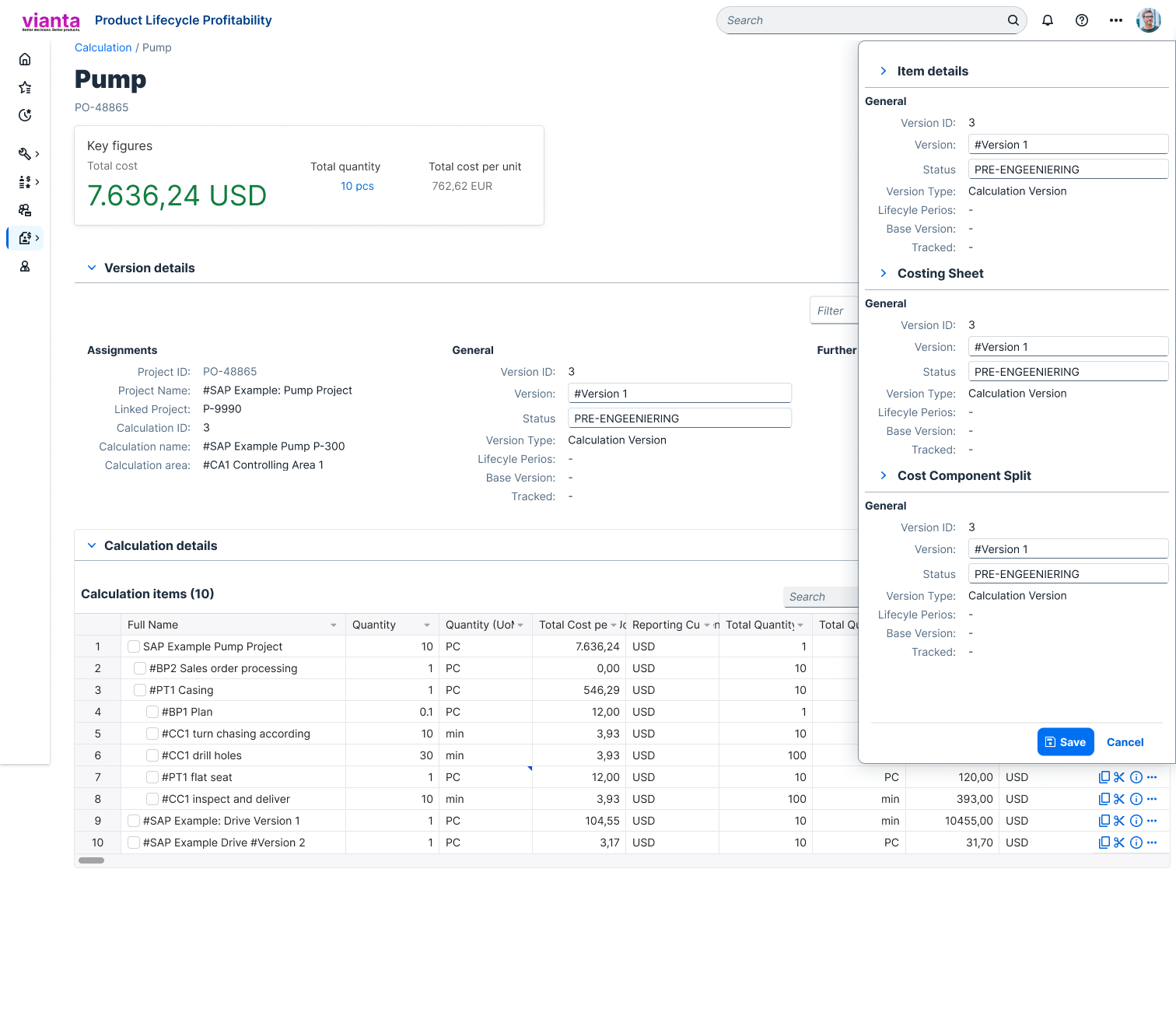Check the SAP Example Pump Project checkbox
The image size is (1176, 1030).
(134, 646)
